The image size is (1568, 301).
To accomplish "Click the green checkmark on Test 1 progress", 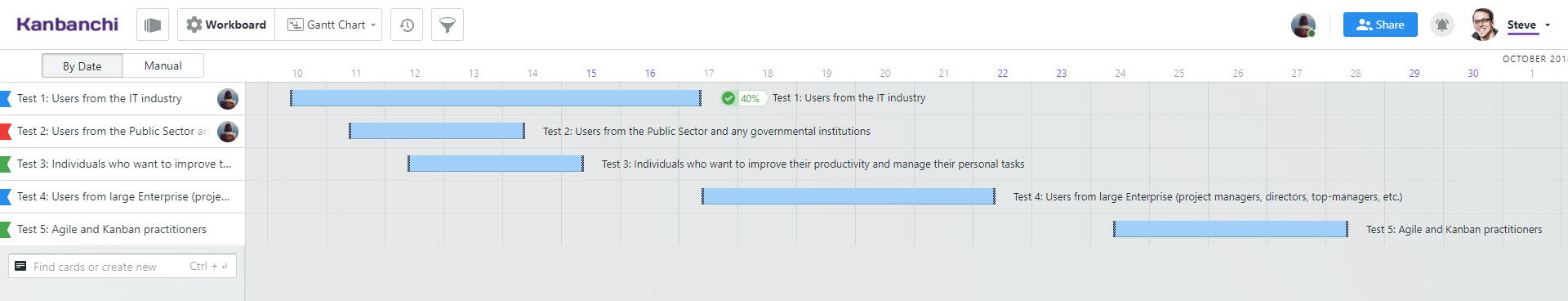I will tap(728, 98).
